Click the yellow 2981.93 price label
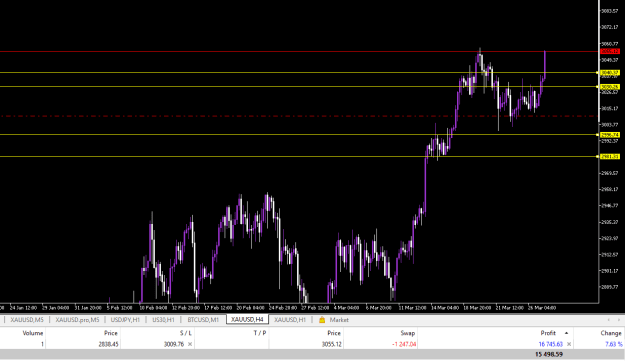This screenshot has height=361, width=625. pos(610,157)
